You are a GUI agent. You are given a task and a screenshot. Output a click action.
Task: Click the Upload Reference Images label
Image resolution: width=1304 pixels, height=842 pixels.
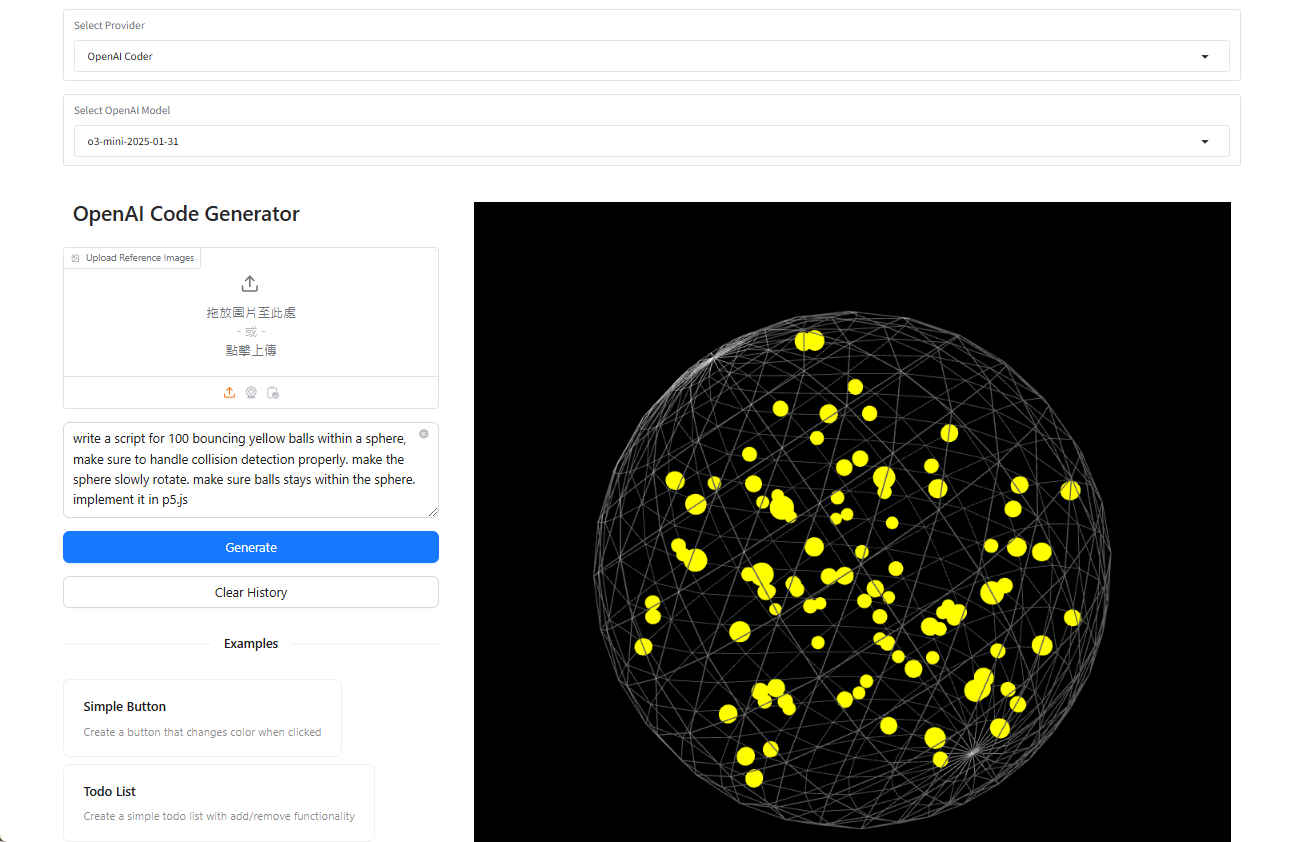140,258
